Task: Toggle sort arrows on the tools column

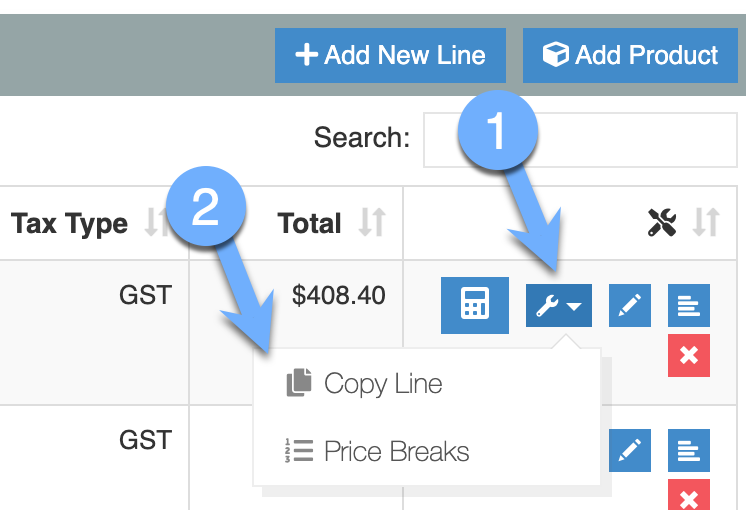Action: tap(706, 222)
